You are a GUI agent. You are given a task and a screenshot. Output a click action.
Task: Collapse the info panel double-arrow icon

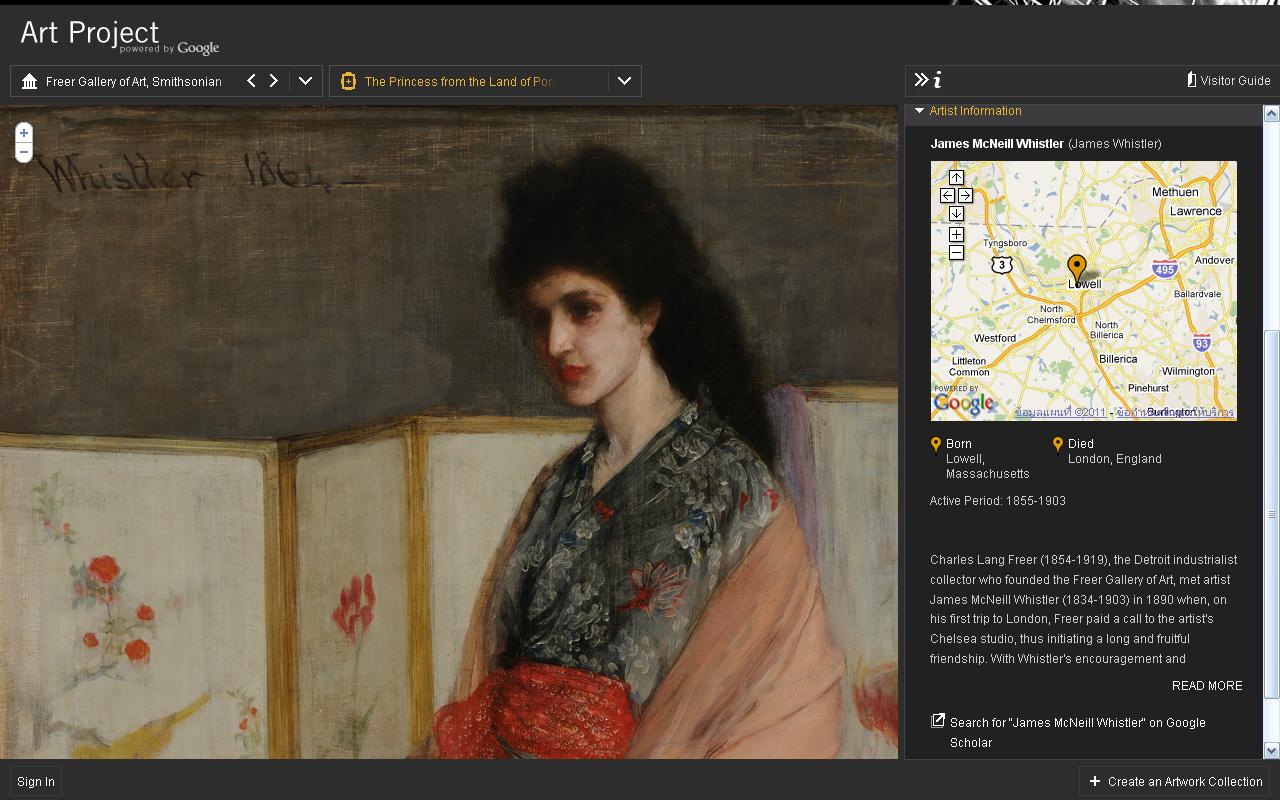coord(921,80)
